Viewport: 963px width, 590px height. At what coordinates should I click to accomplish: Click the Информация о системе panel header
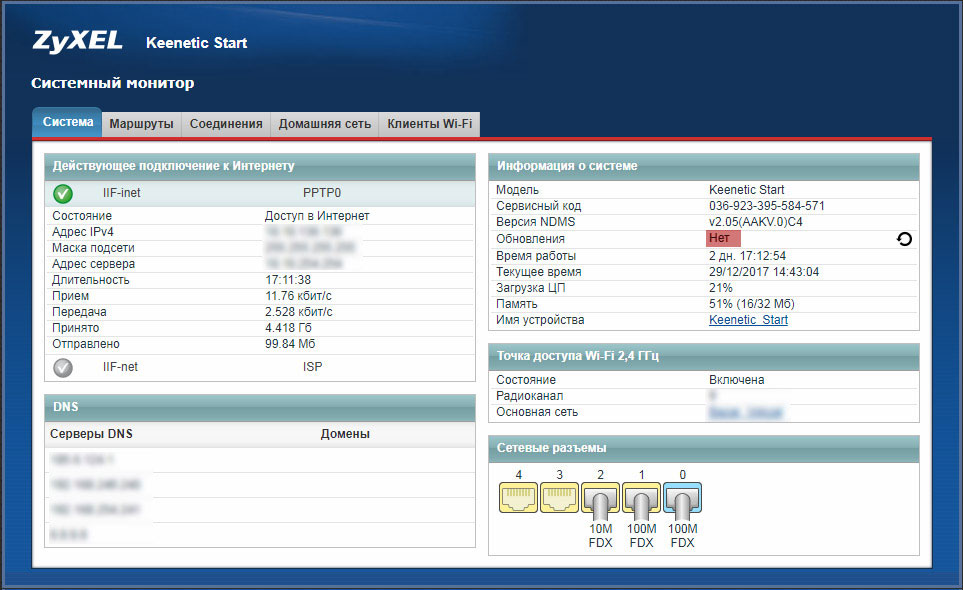704,166
